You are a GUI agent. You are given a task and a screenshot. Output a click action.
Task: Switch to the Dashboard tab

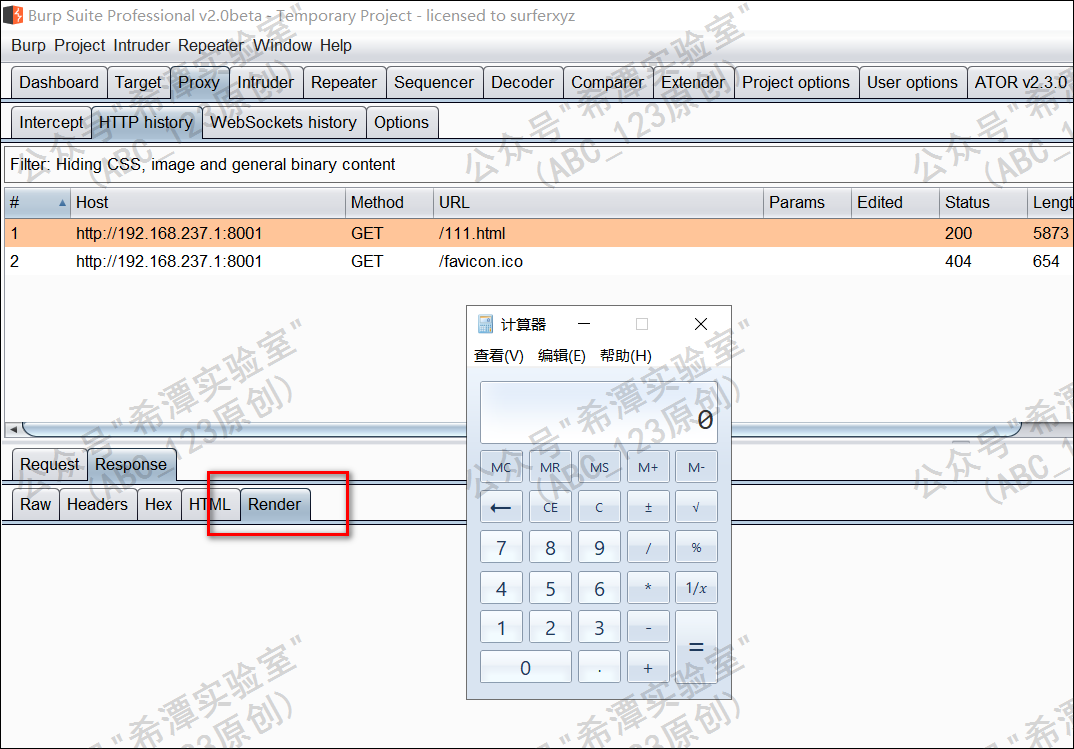click(59, 83)
